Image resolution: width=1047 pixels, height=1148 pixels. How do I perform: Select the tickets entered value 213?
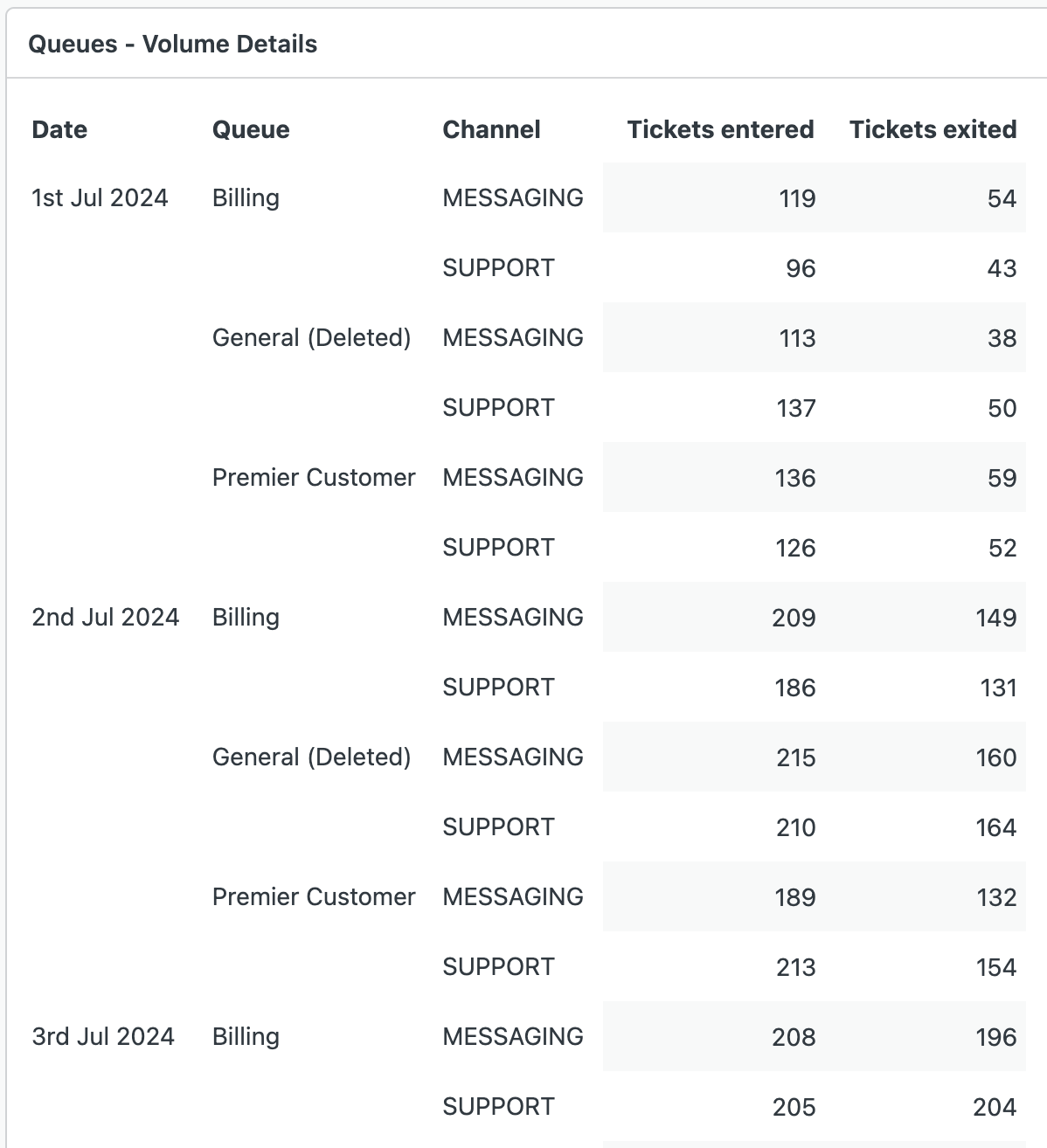[795, 967]
